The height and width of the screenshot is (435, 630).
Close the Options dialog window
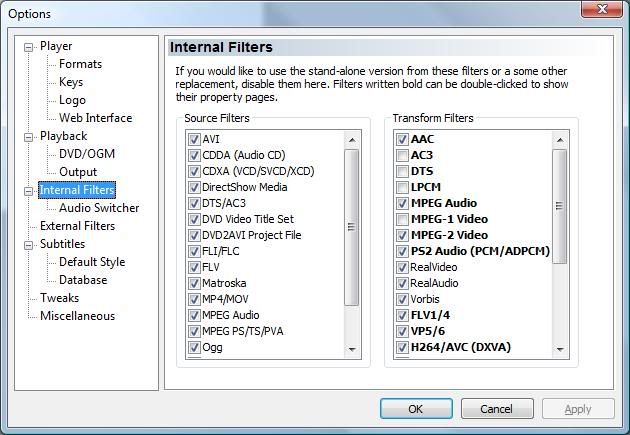[x=601, y=13]
